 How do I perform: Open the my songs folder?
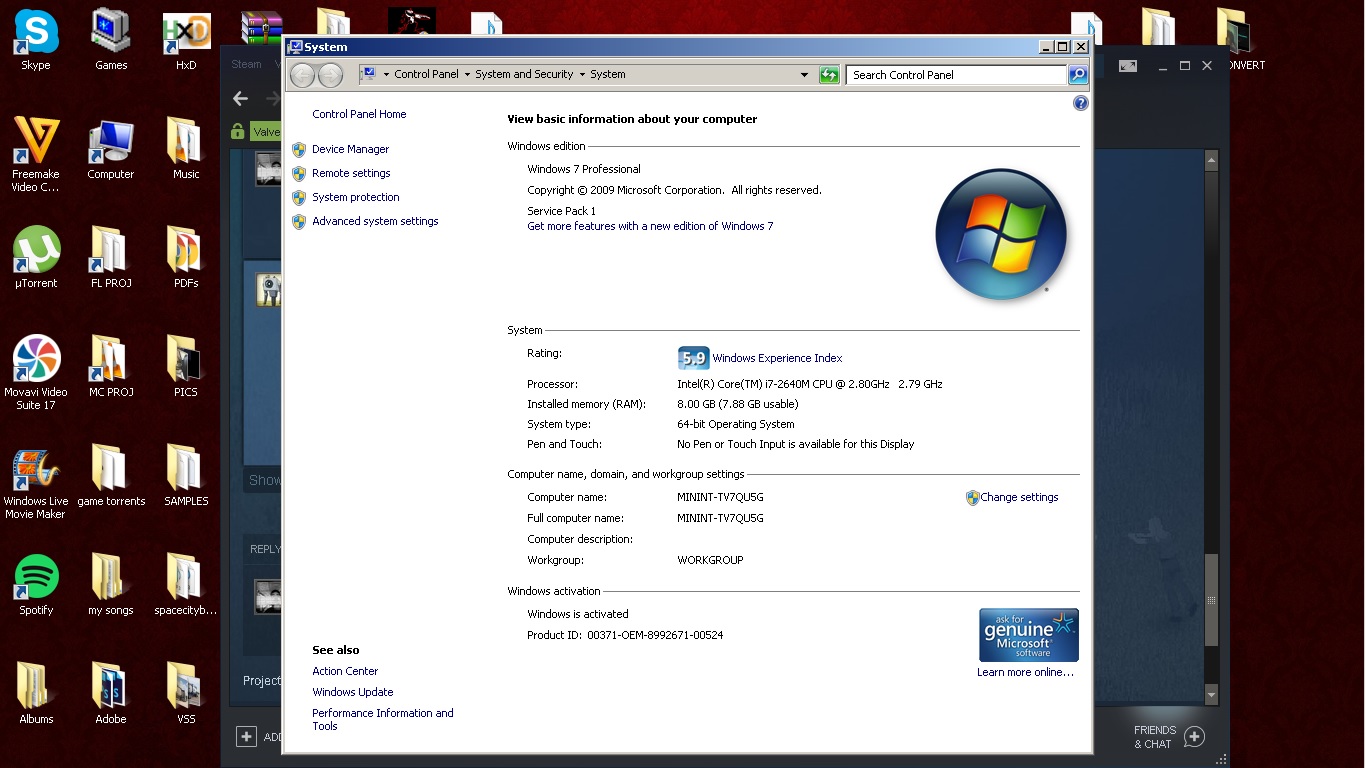111,585
